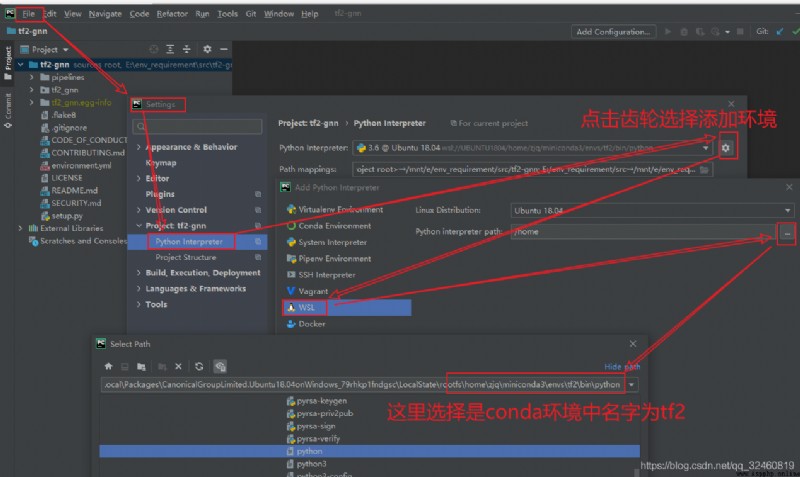Screen dimensions: 800x477
Task: Select Scratches and Consoles node
Action: (x=78, y=241)
